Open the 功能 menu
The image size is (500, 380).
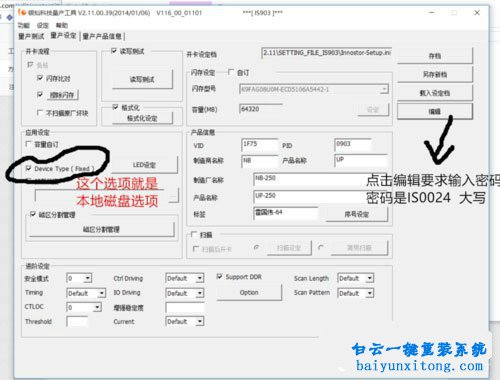(23, 25)
